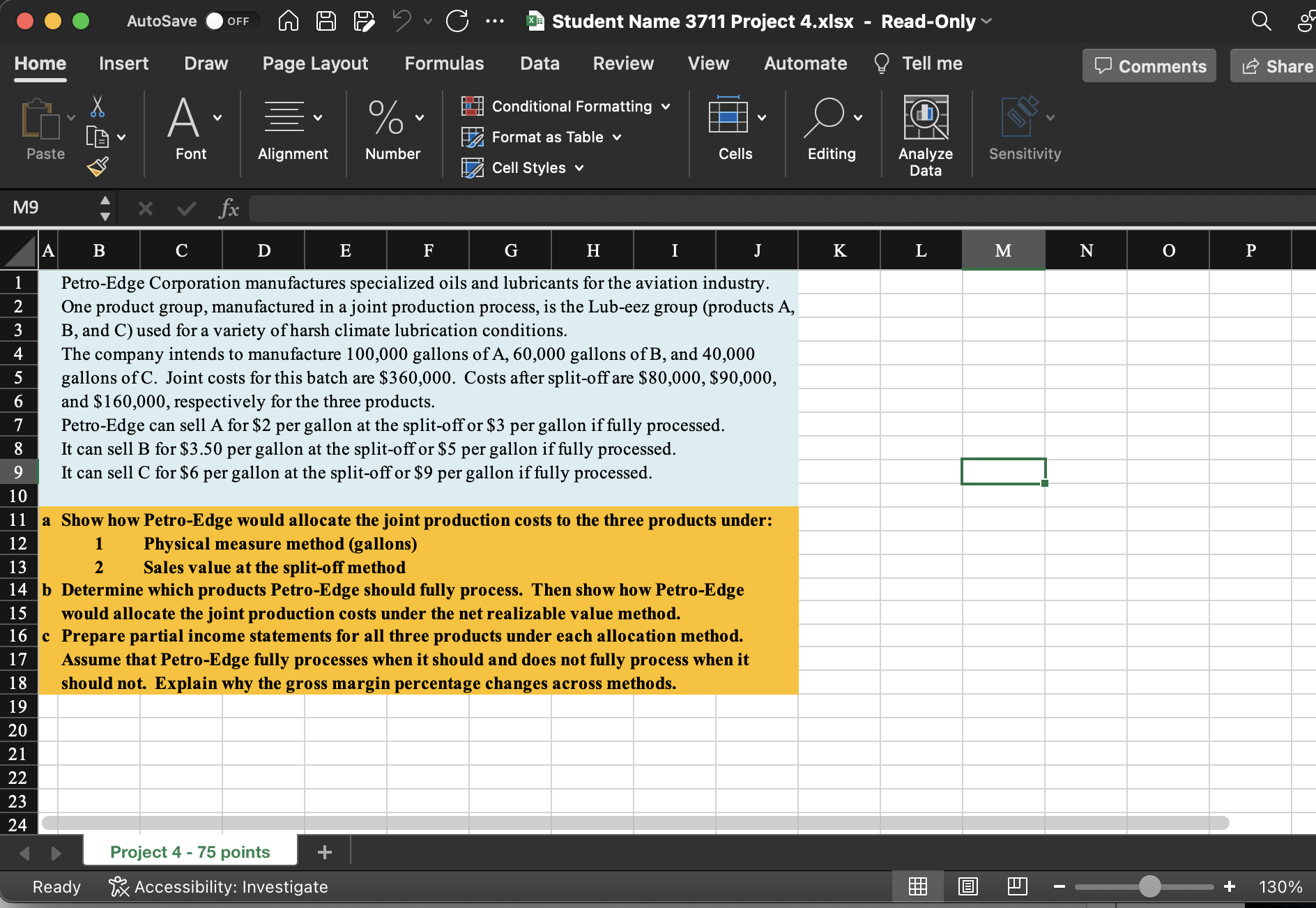Open the Data tab

[540, 63]
